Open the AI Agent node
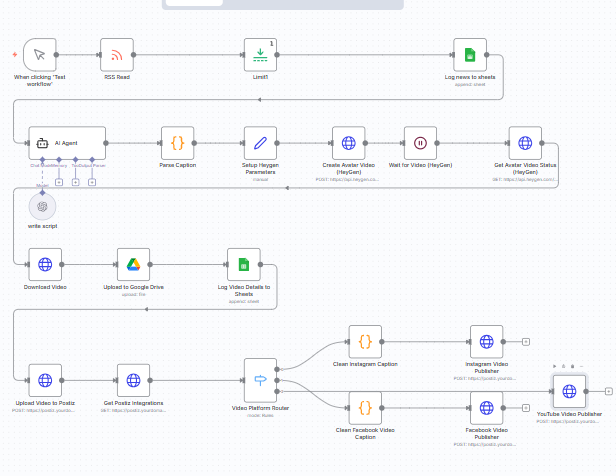616x476 pixels. (x=67, y=143)
